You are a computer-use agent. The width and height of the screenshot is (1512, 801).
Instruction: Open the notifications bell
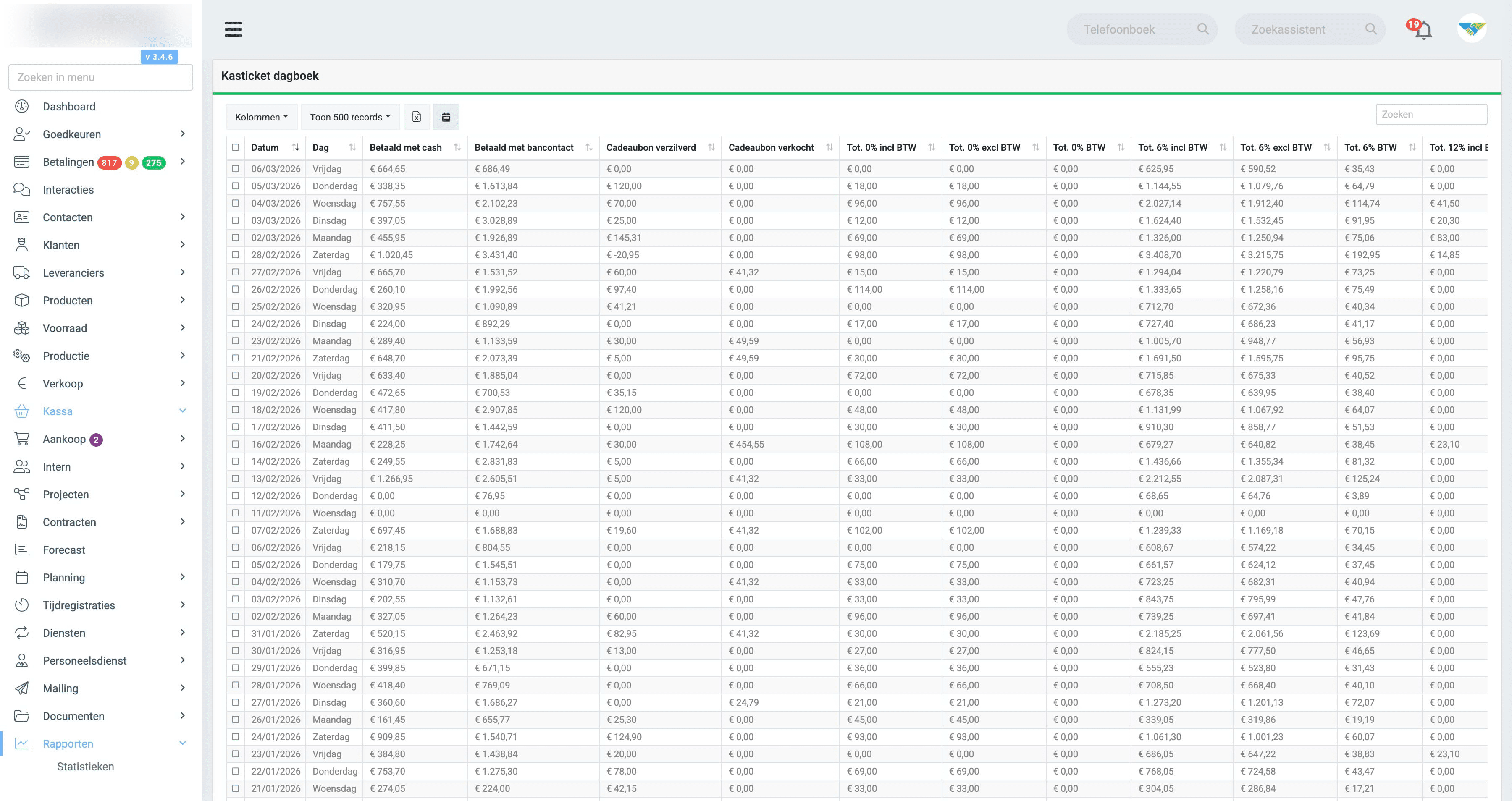coord(1423,30)
